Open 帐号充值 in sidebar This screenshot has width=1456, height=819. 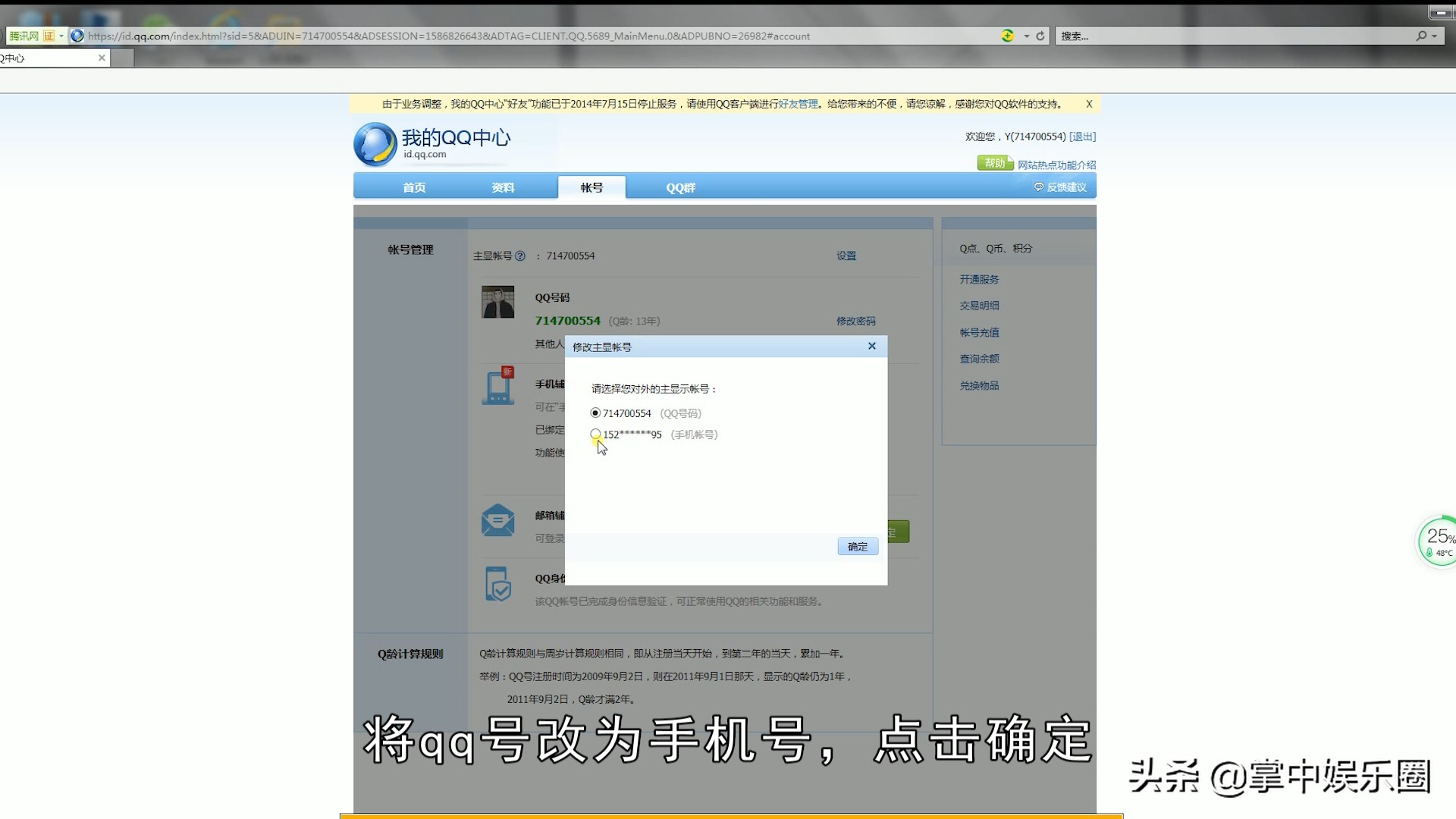click(979, 332)
